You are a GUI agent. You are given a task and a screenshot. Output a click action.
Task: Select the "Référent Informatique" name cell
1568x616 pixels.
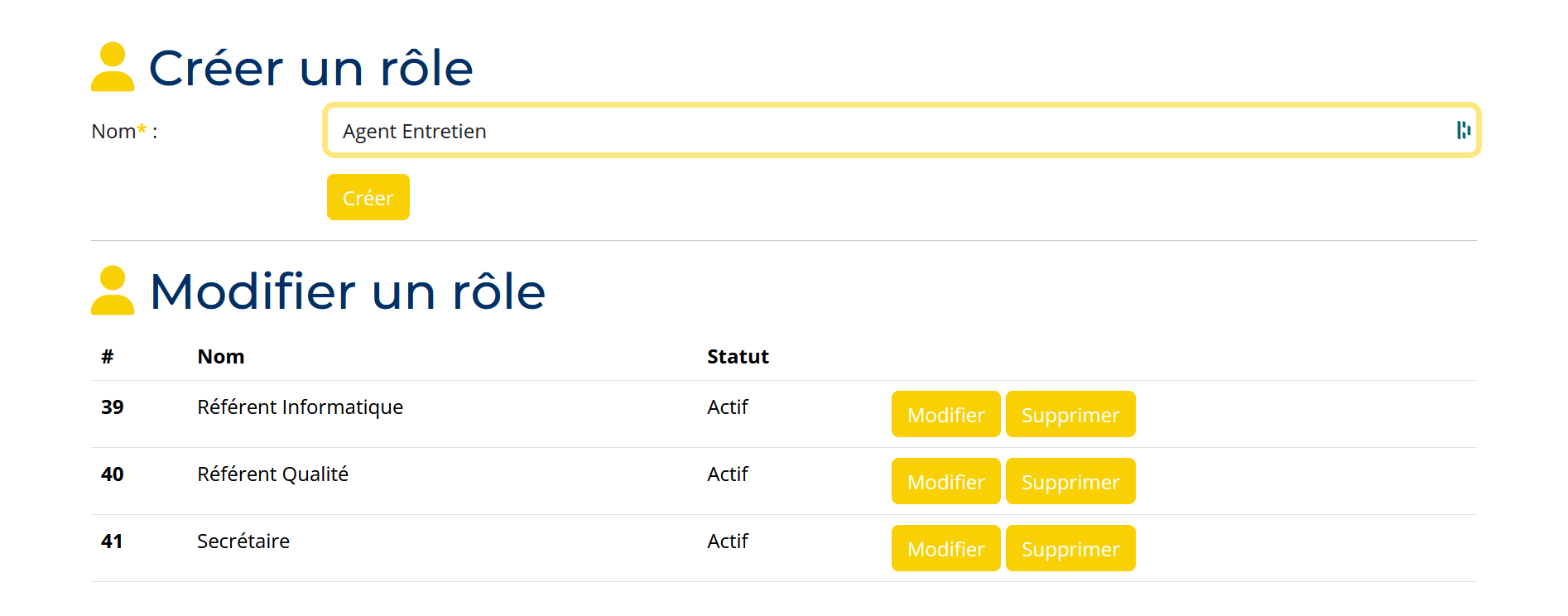pyautogui.click(x=300, y=407)
